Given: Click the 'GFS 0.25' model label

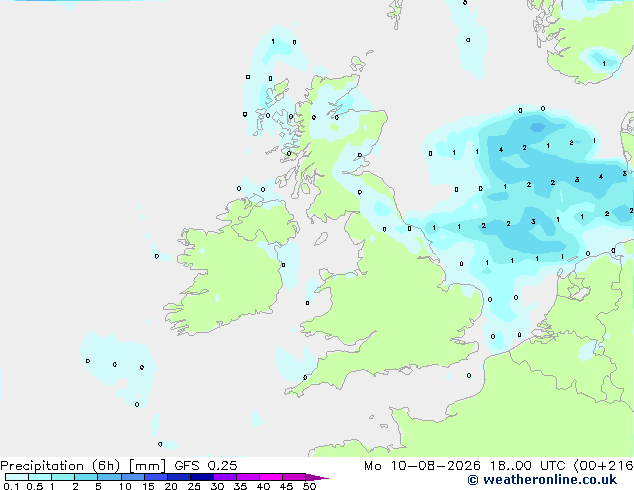Looking at the screenshot, I should pyautogui.click(x=206, y=466).
